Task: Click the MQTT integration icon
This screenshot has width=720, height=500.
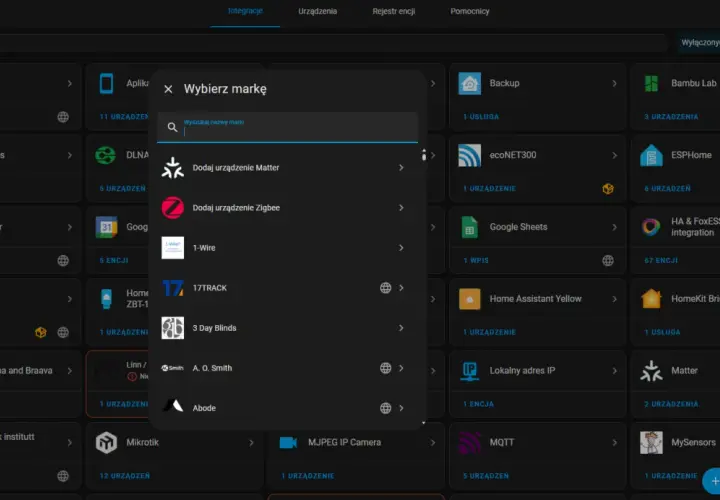Action: 469,443
